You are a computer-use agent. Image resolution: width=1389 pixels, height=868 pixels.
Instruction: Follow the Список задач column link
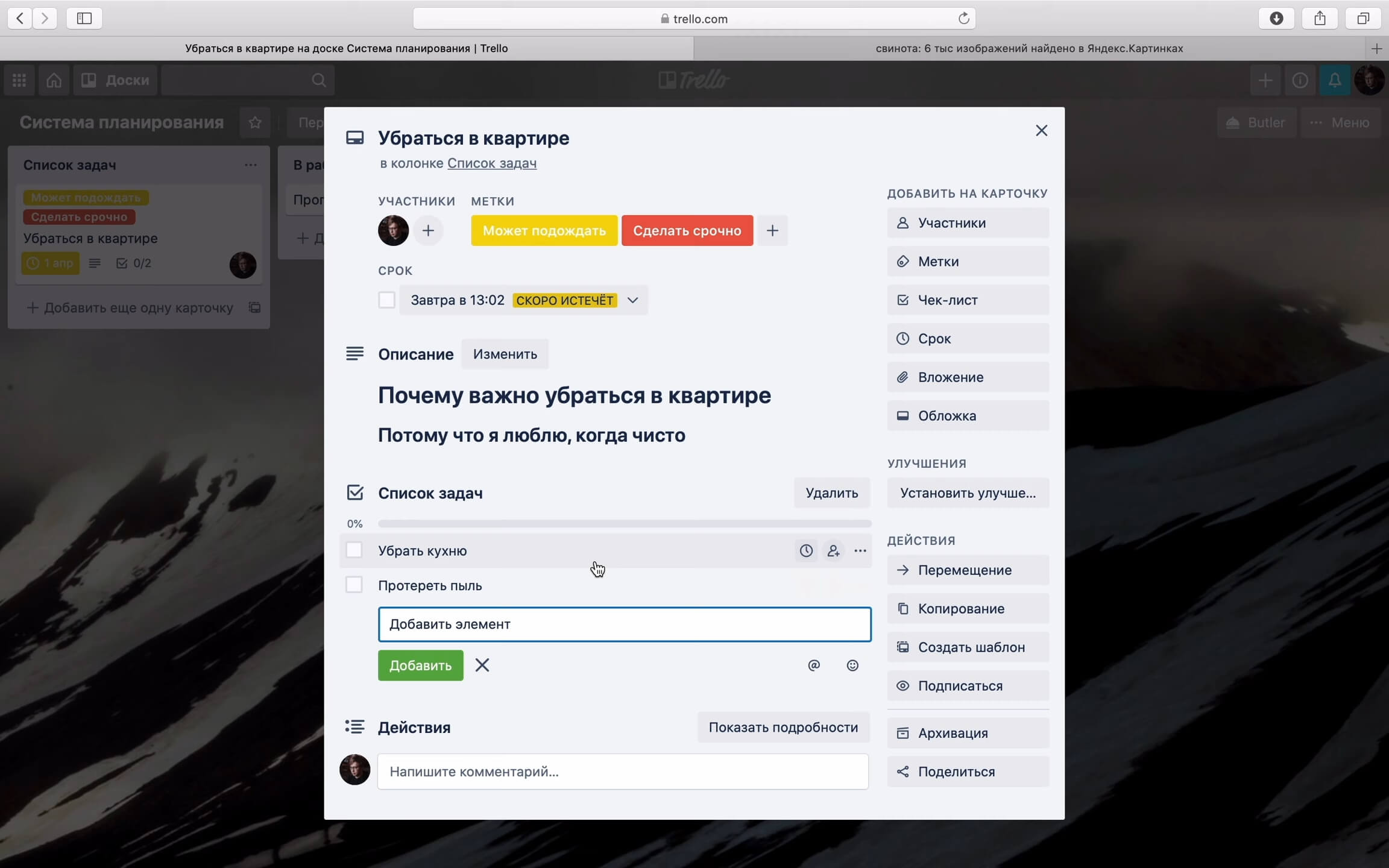click(x=492, y=163)
